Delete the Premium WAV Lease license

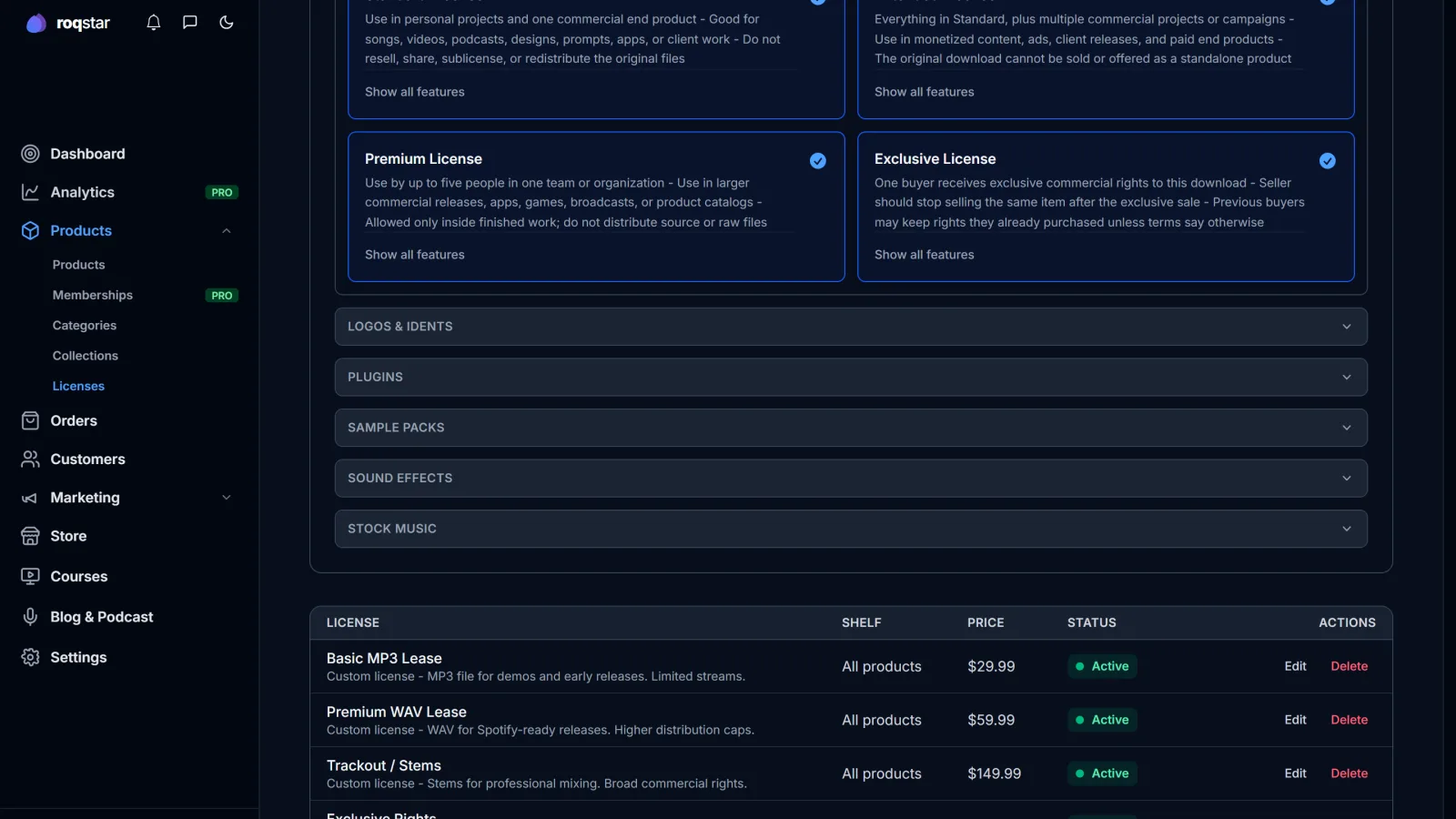point(1350,720)
